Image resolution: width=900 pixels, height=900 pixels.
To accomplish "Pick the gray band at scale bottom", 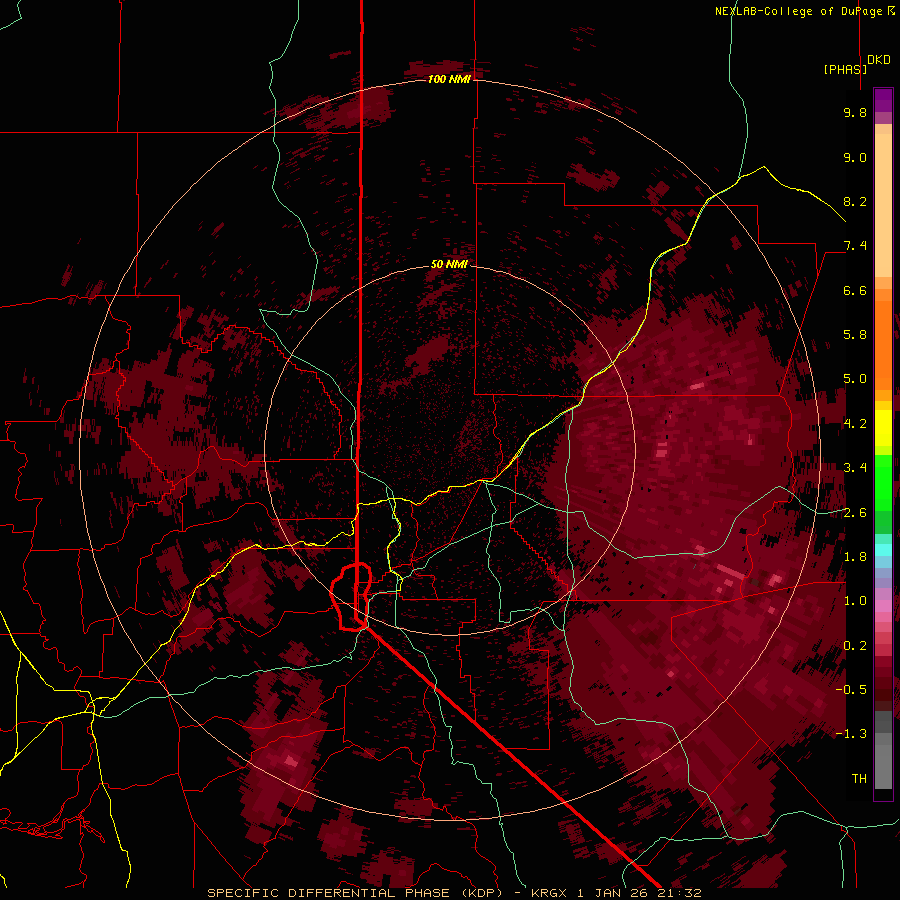I will point(883,752).
